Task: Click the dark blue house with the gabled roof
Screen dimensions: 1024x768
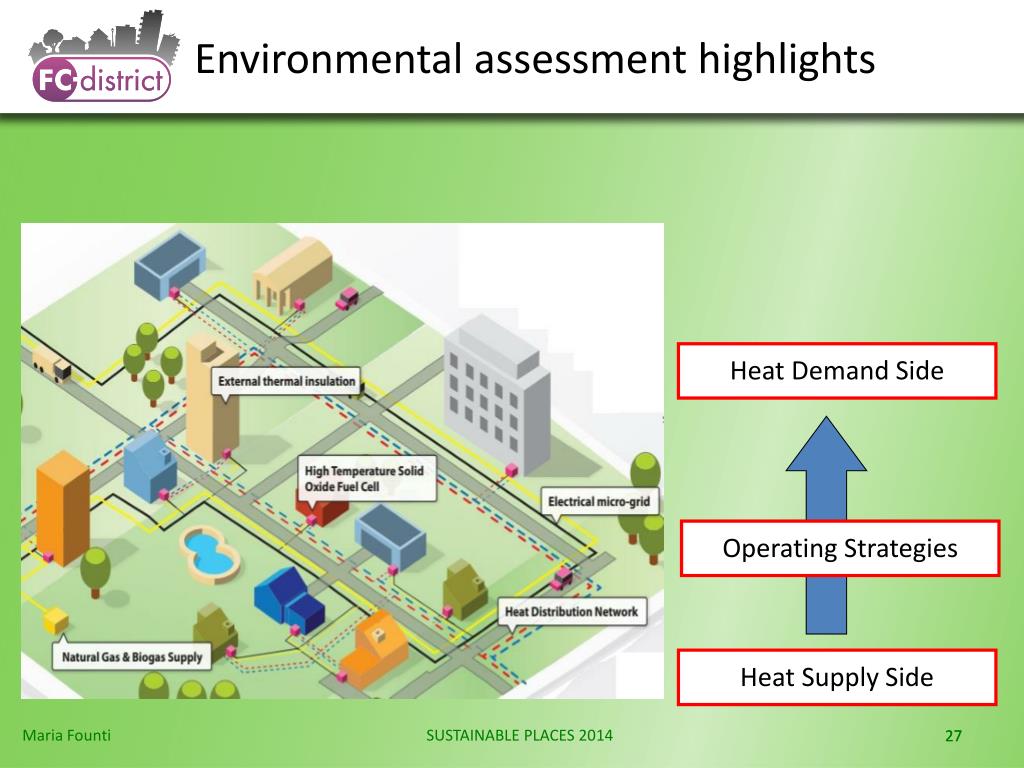Action: tap(289, 599)
